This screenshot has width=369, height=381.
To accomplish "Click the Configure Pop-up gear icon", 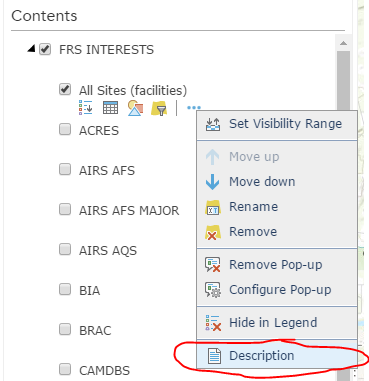I will coord(213,290).
